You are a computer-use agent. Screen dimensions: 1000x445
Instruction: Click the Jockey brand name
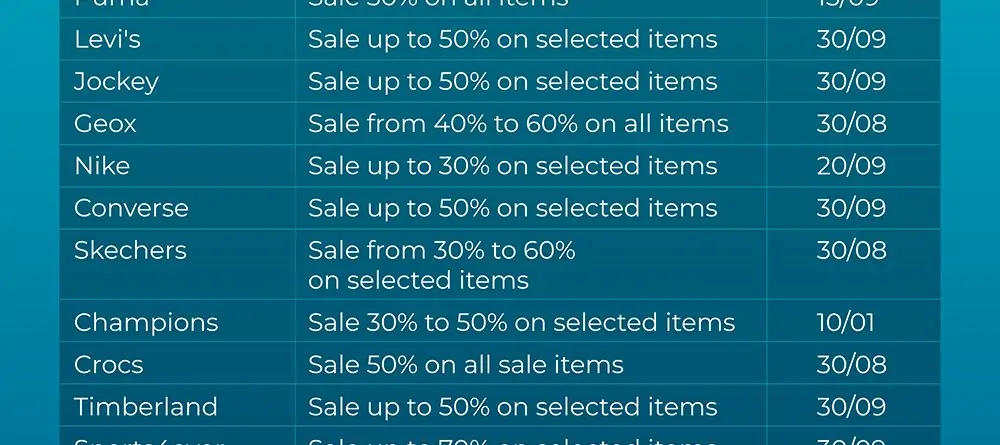coord(116,82)
